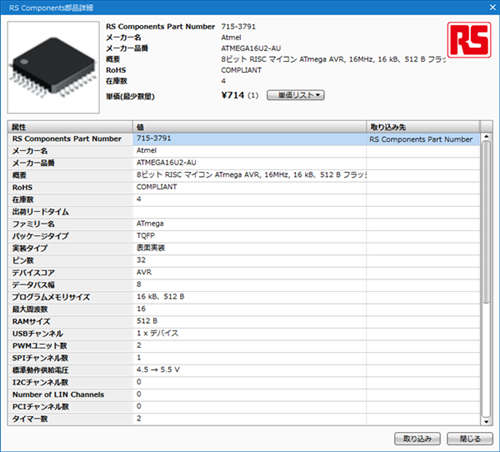Click the ATMEGA16U2 chip product thumbnail
500x452 pixels.
53,67
